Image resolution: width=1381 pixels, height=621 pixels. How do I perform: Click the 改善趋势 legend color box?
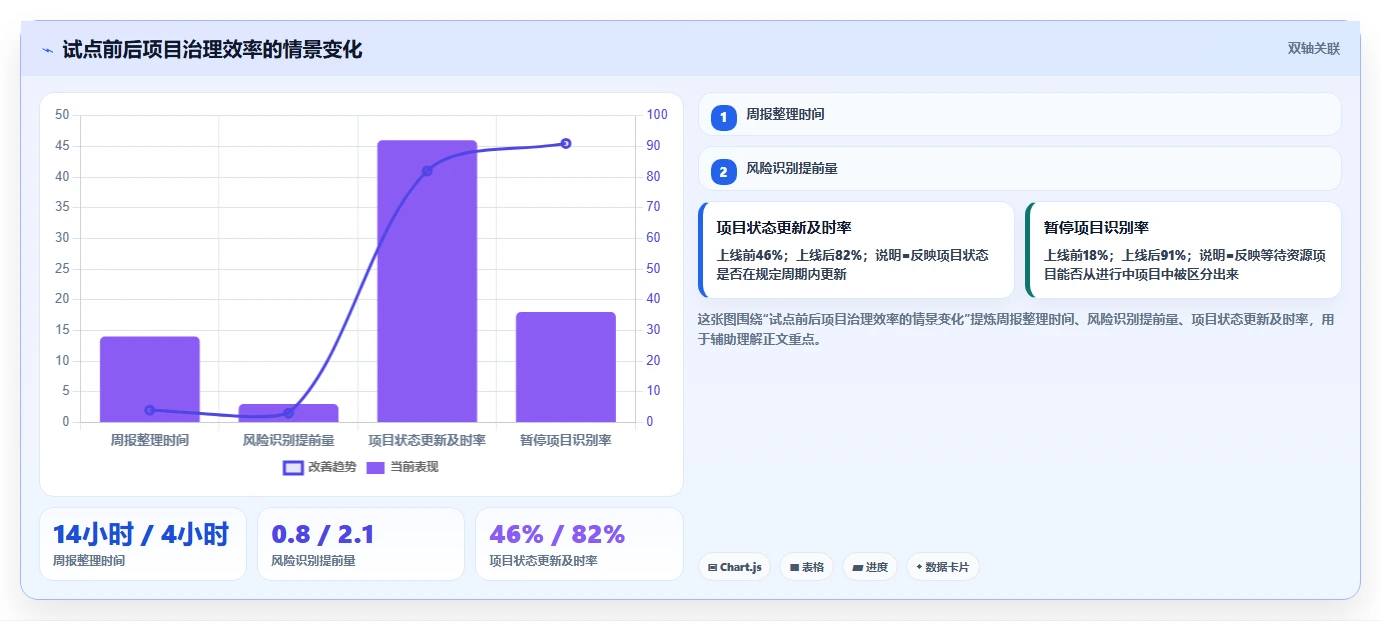293,467
